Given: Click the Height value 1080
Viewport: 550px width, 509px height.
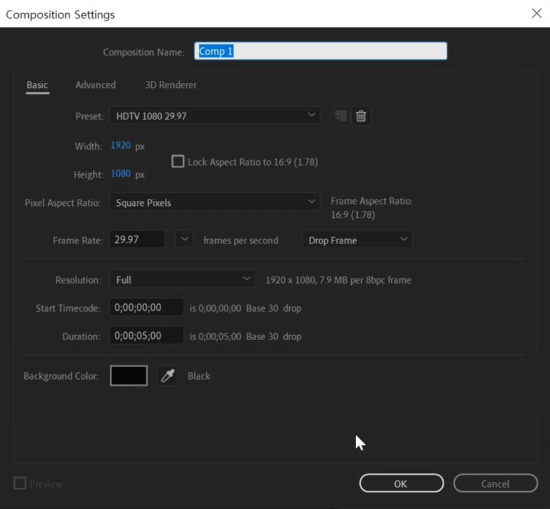Looking at the screenshot, I should 121,173.
